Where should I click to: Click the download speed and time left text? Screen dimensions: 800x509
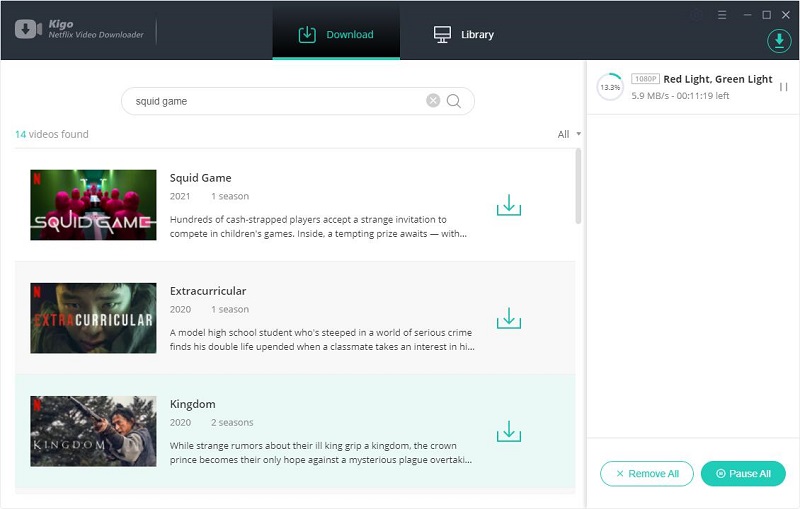pos(680,96)
